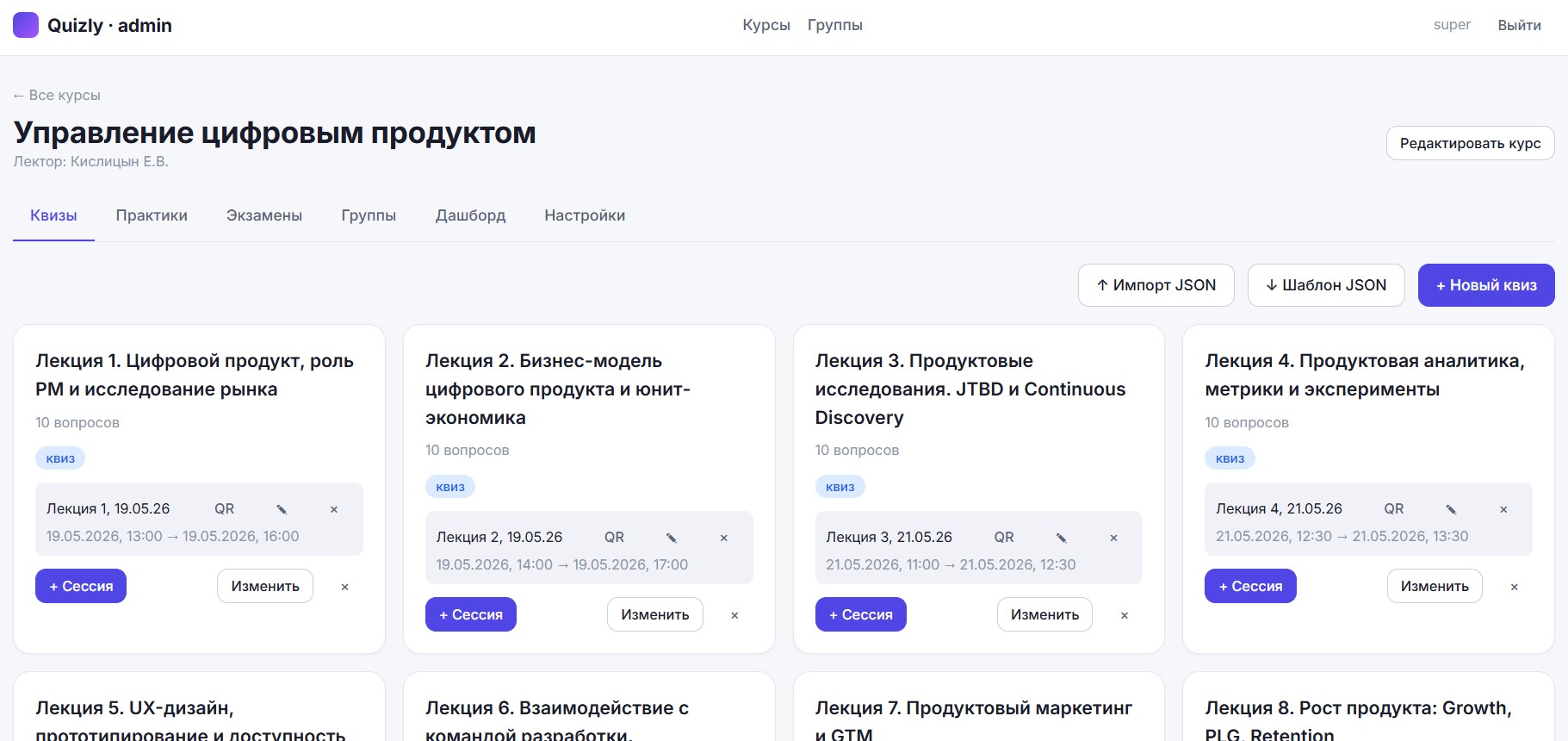This screenshot has width=1568, height=741.
Task: Open the Практики tab
Action: (x=152, y=215)
